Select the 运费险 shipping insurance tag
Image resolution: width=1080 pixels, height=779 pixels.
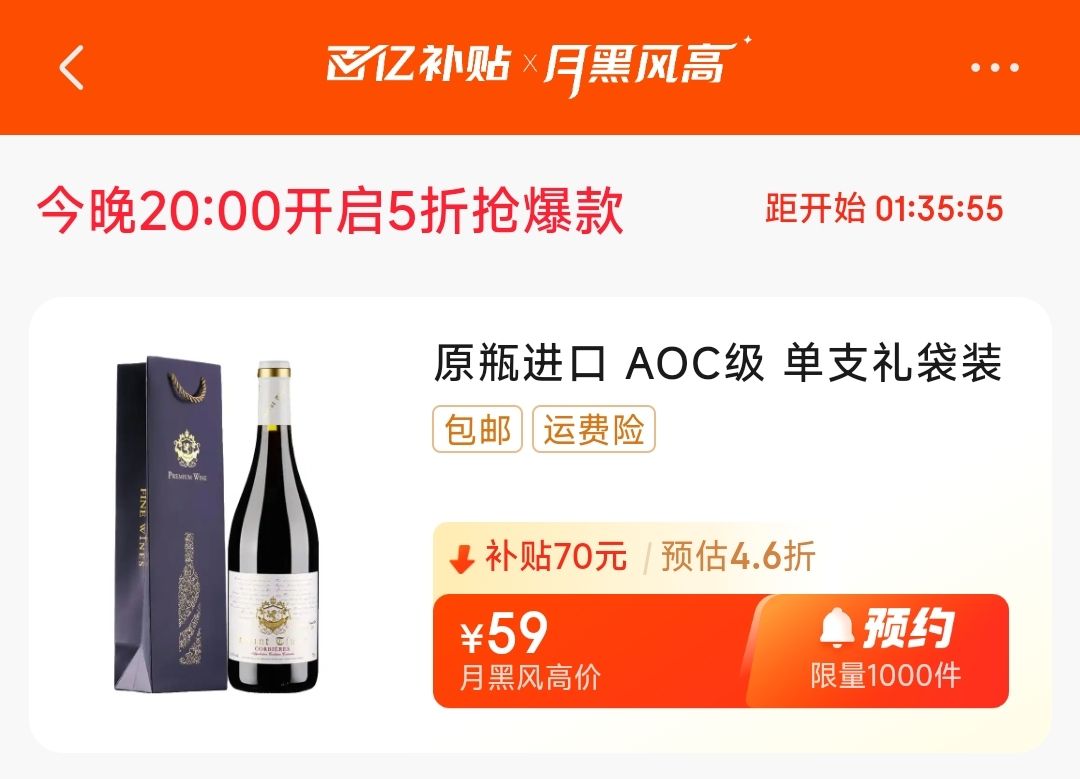coord(594,429)
